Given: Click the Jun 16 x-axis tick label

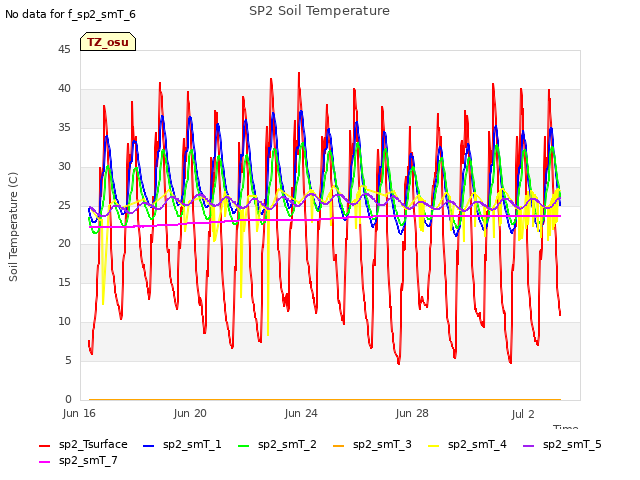Looking at the screenshot, I should pos(79,413).
